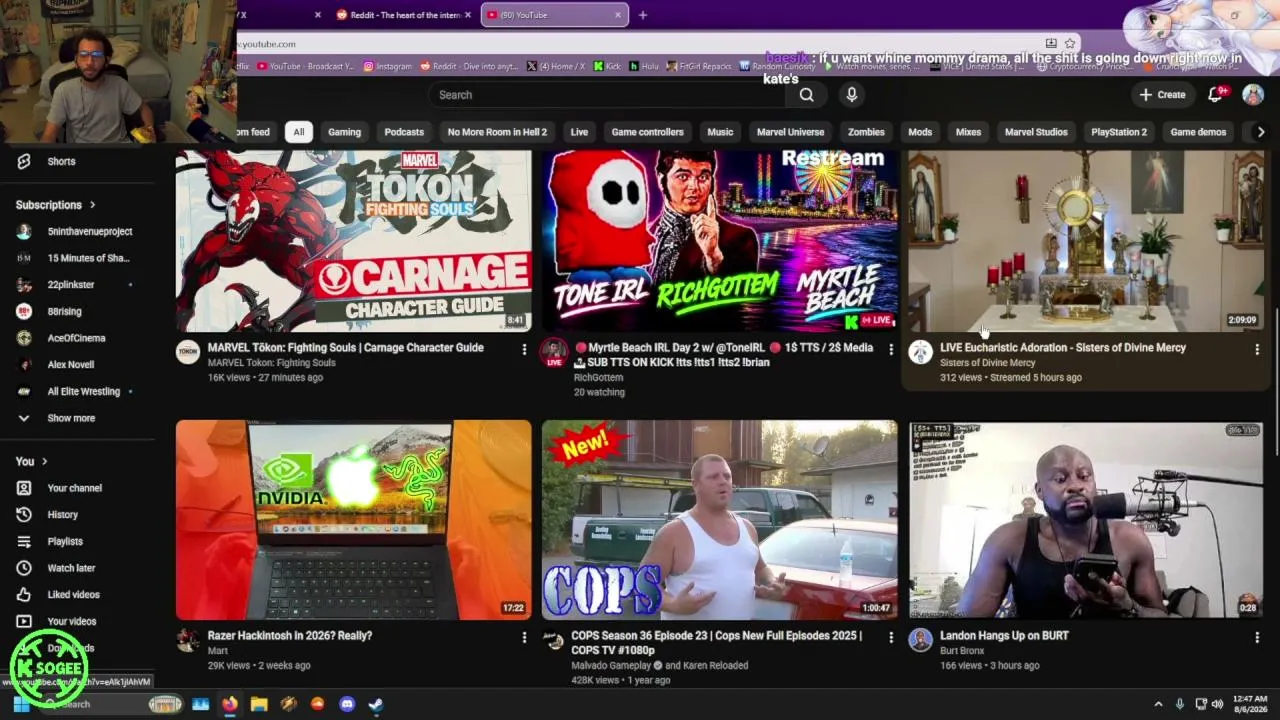
Task: Open the Kick bookmark
Action: click(x=607, y=67)
